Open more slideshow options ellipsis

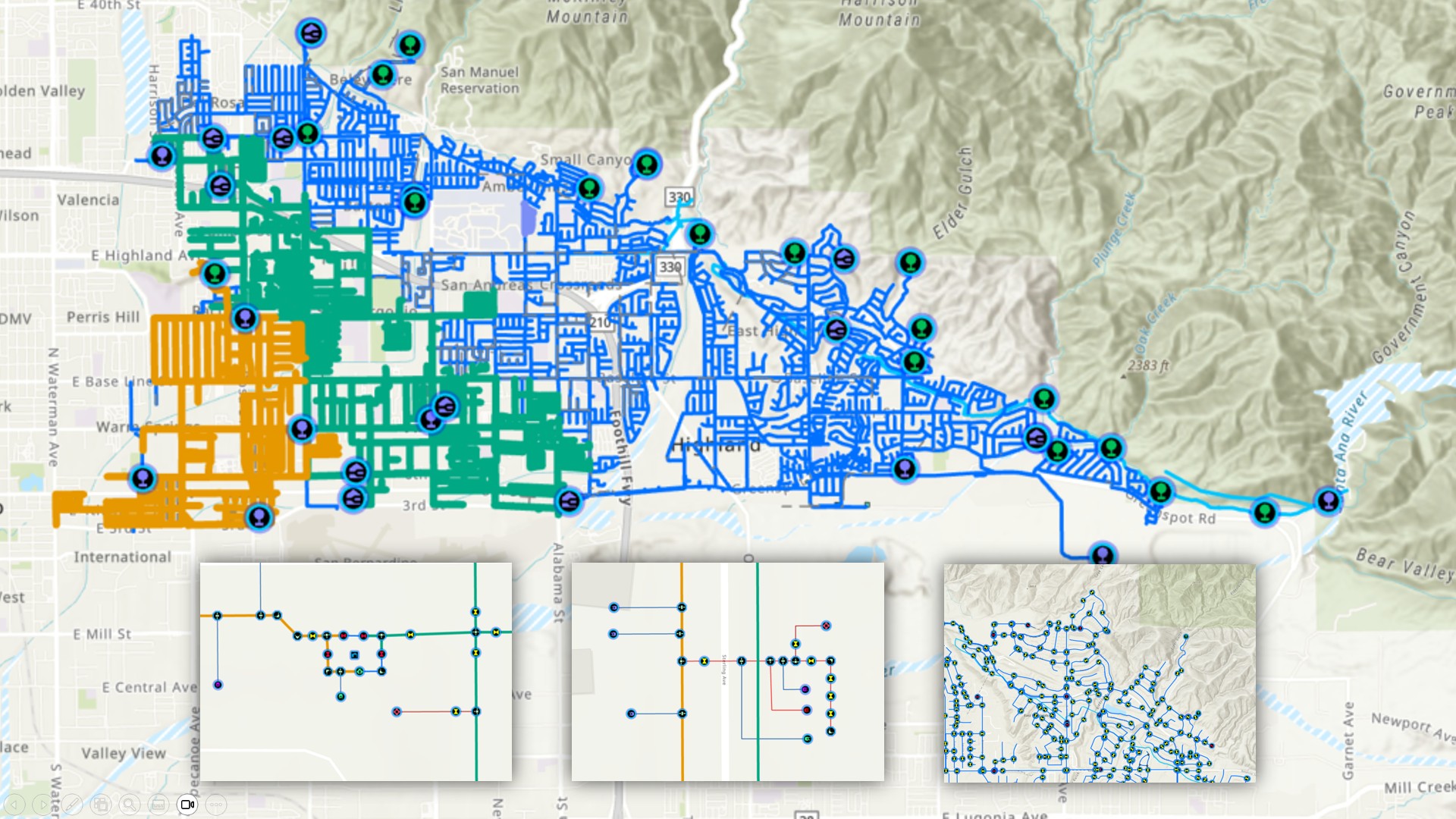point(216,804)
